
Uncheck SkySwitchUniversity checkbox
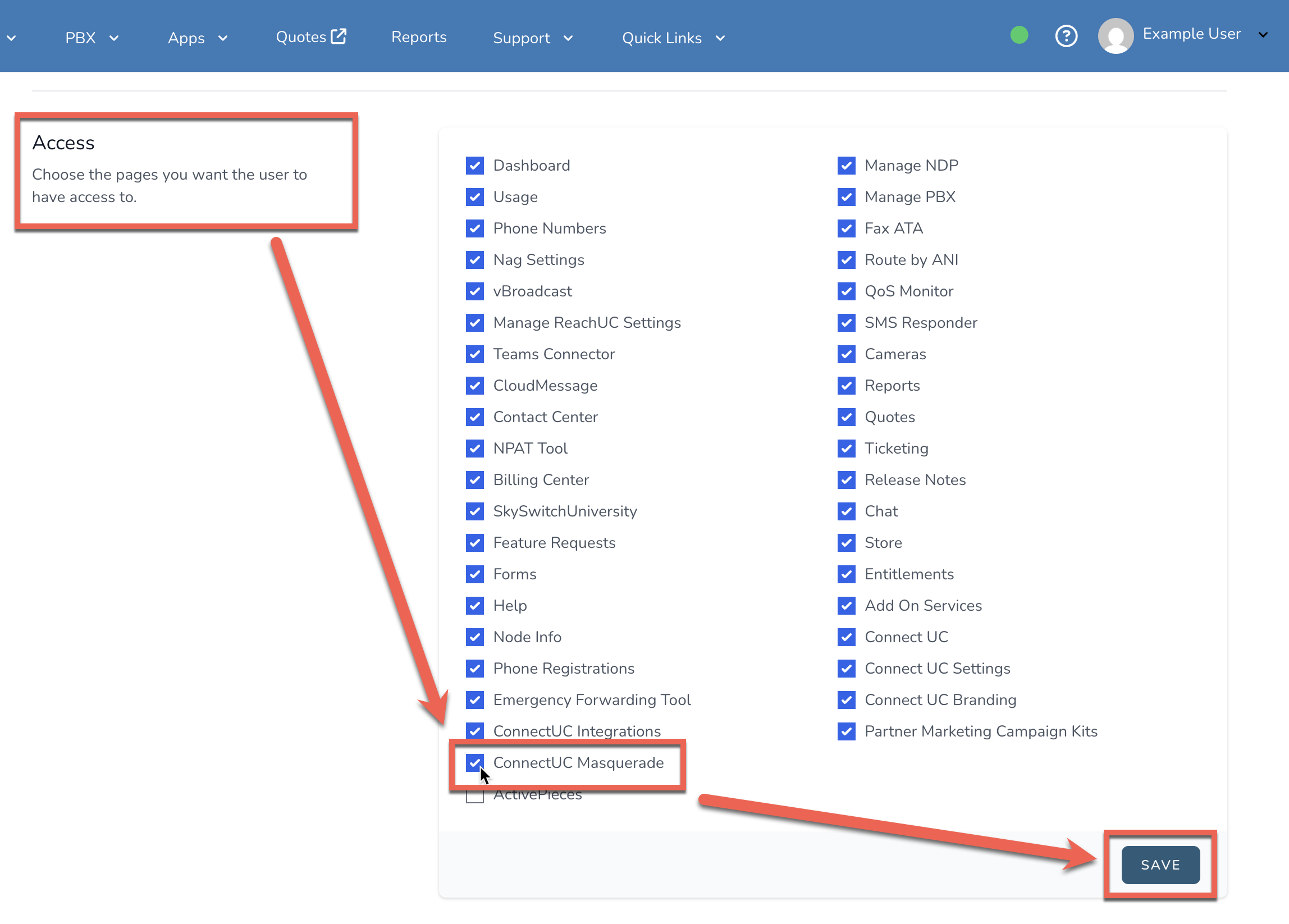pos(475,511)
